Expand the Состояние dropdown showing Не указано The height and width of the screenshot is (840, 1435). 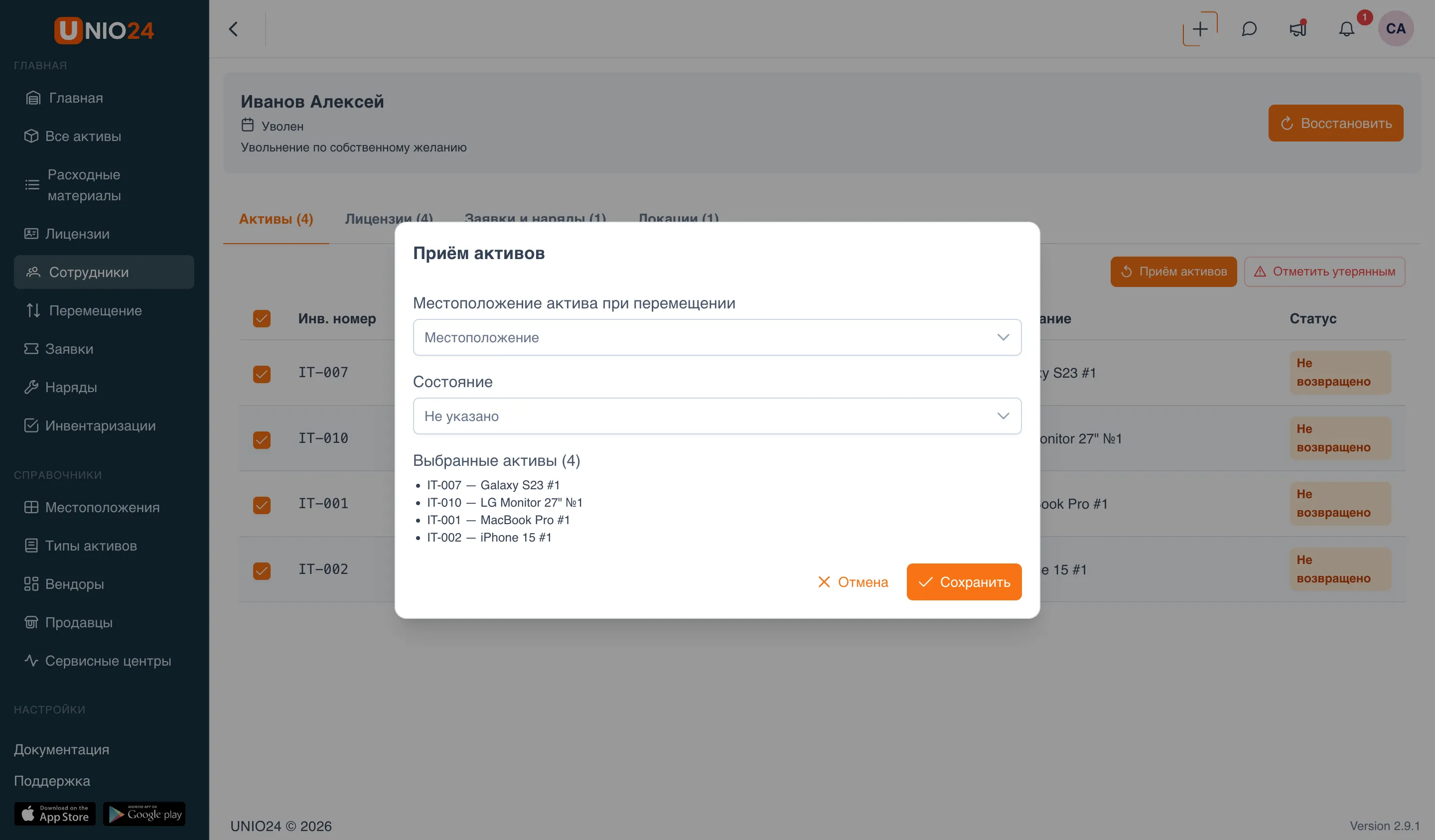[x=717, y=416]
